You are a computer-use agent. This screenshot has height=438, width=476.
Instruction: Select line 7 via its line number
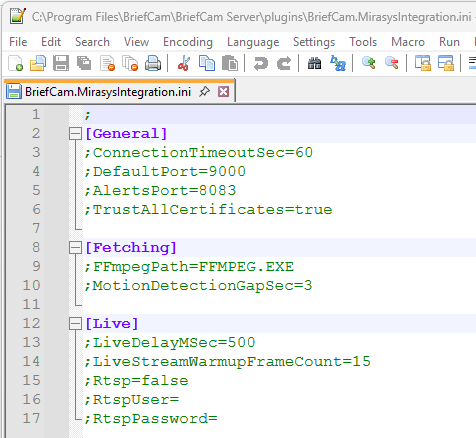(36, 229)
